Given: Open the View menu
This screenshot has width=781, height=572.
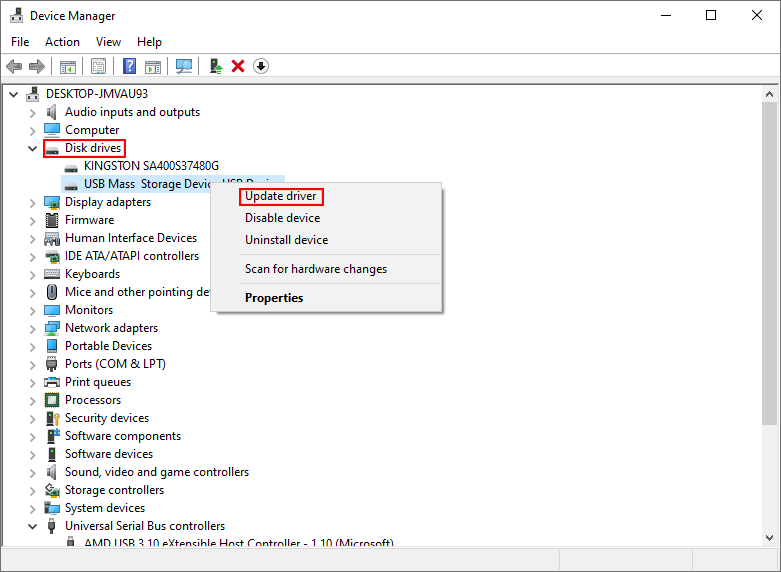Looking at the screenshot, I should click(108, 42).
